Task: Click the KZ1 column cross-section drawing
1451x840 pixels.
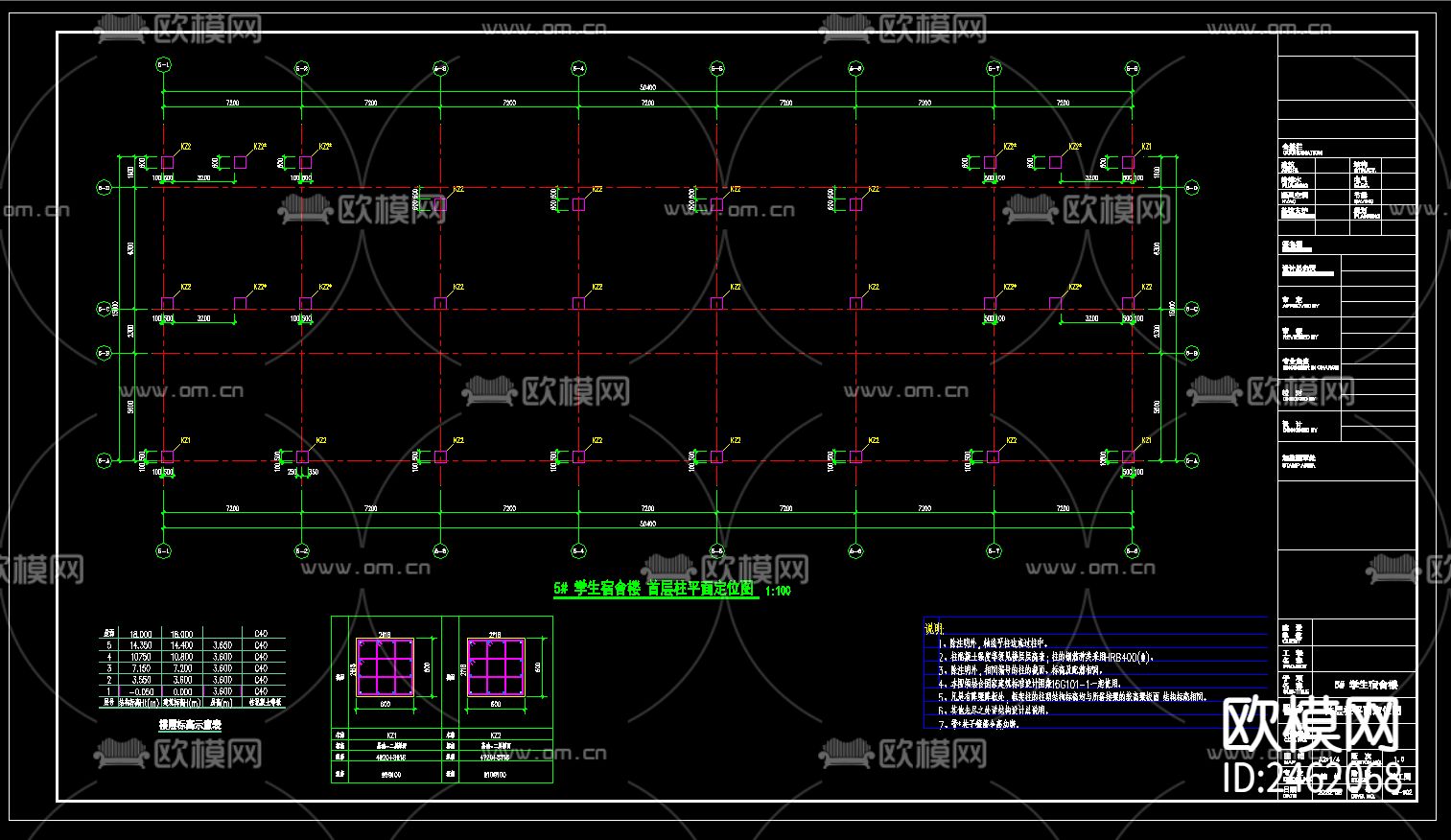Action: [x=386, y=666]
